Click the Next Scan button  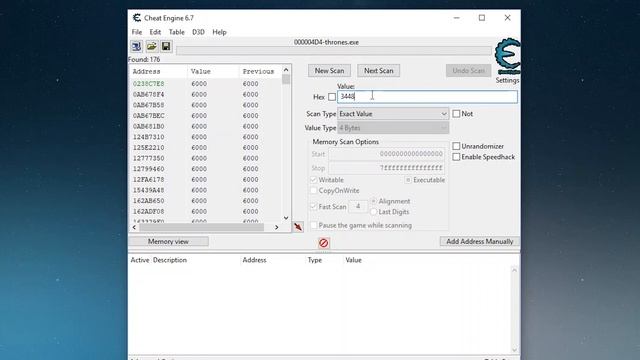coord(379,71)
